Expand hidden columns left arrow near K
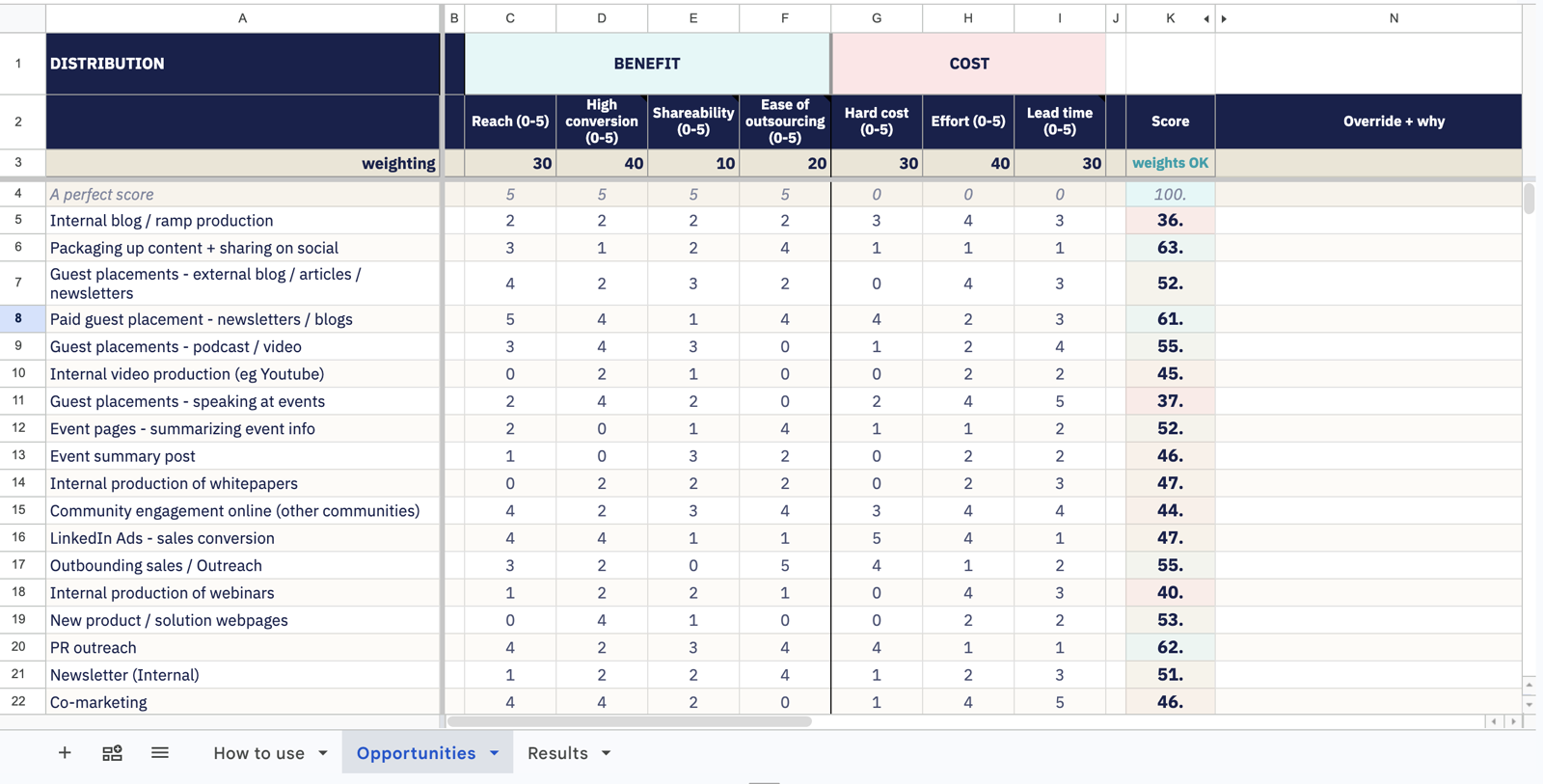Viewport: 1543px width, 784px height. tap(1206, 18)
